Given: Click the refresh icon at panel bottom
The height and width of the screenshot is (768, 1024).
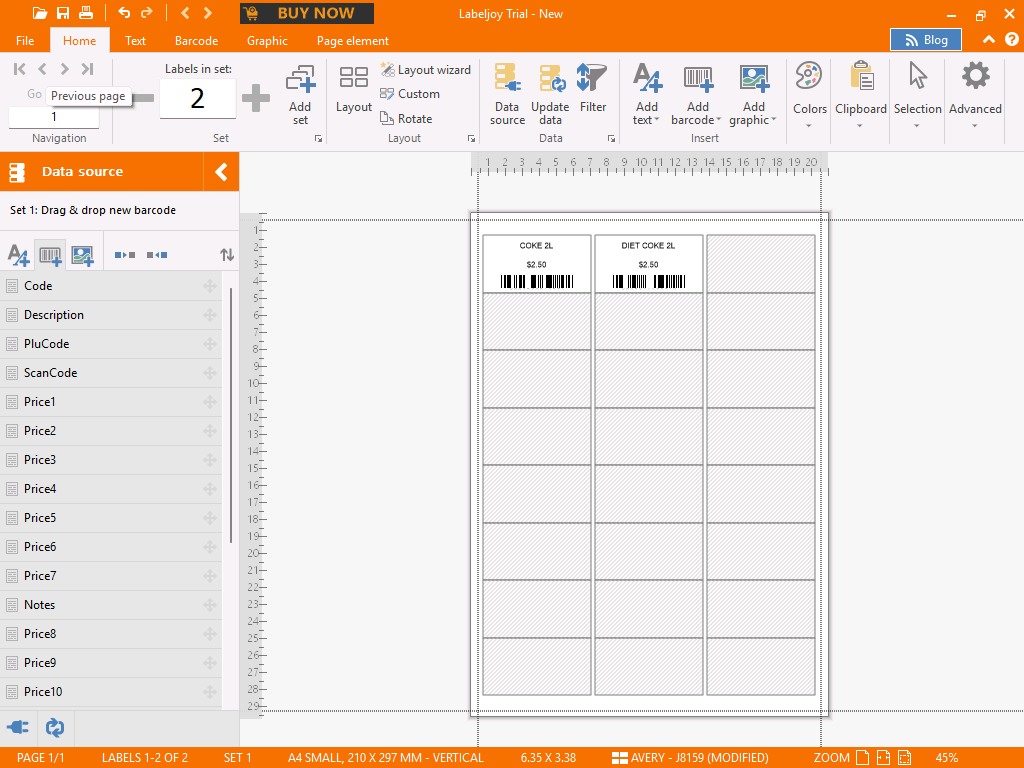Looking at the screenshot, I should tap(55, 727).
